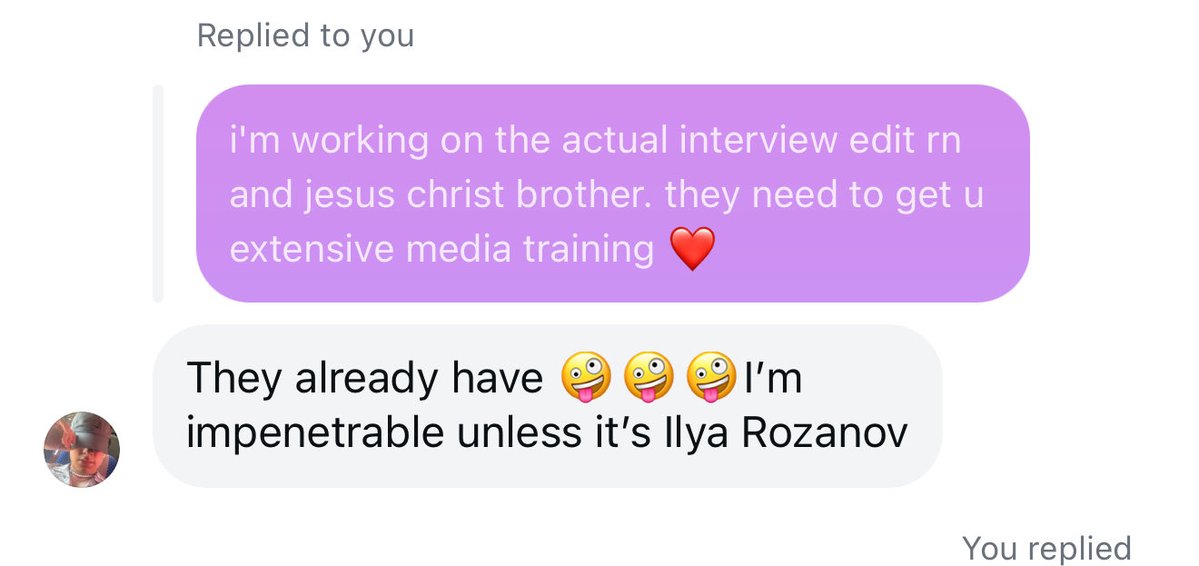Tap the 'extensive media training' text
Viewport: 1199px width, 566px height.
441,249
